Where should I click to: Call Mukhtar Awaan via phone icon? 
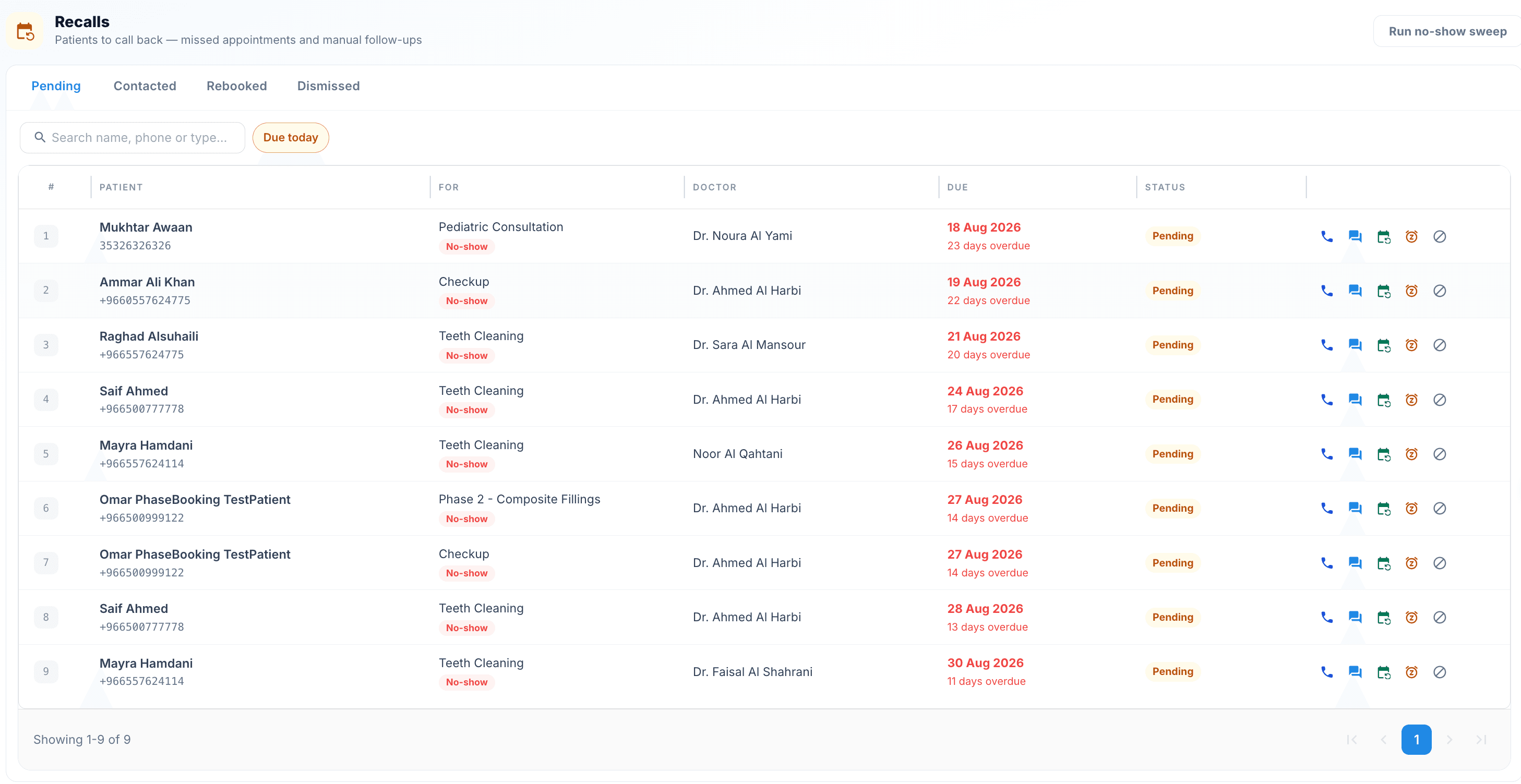click(x=1327, y=236)
